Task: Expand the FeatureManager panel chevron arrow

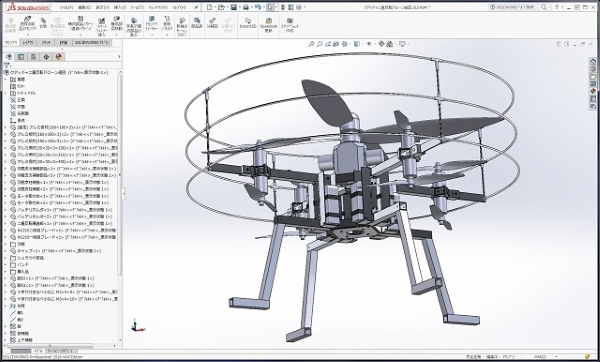Action: 119,57
